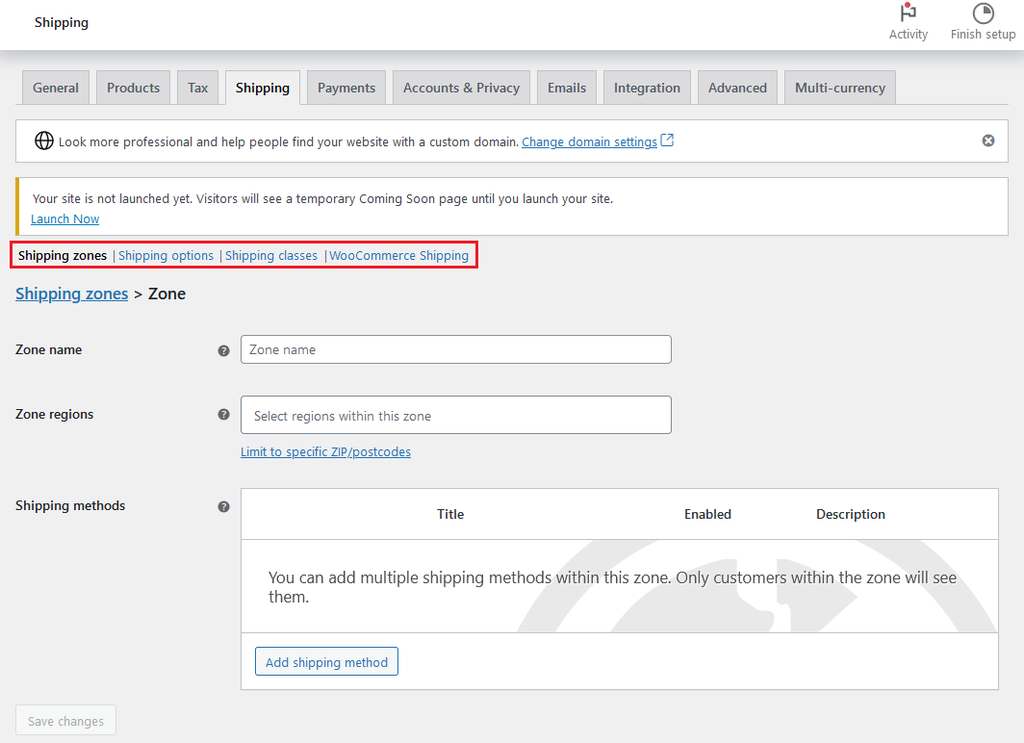
Task: Click the Zone name help icon
Action: point(224,351)
